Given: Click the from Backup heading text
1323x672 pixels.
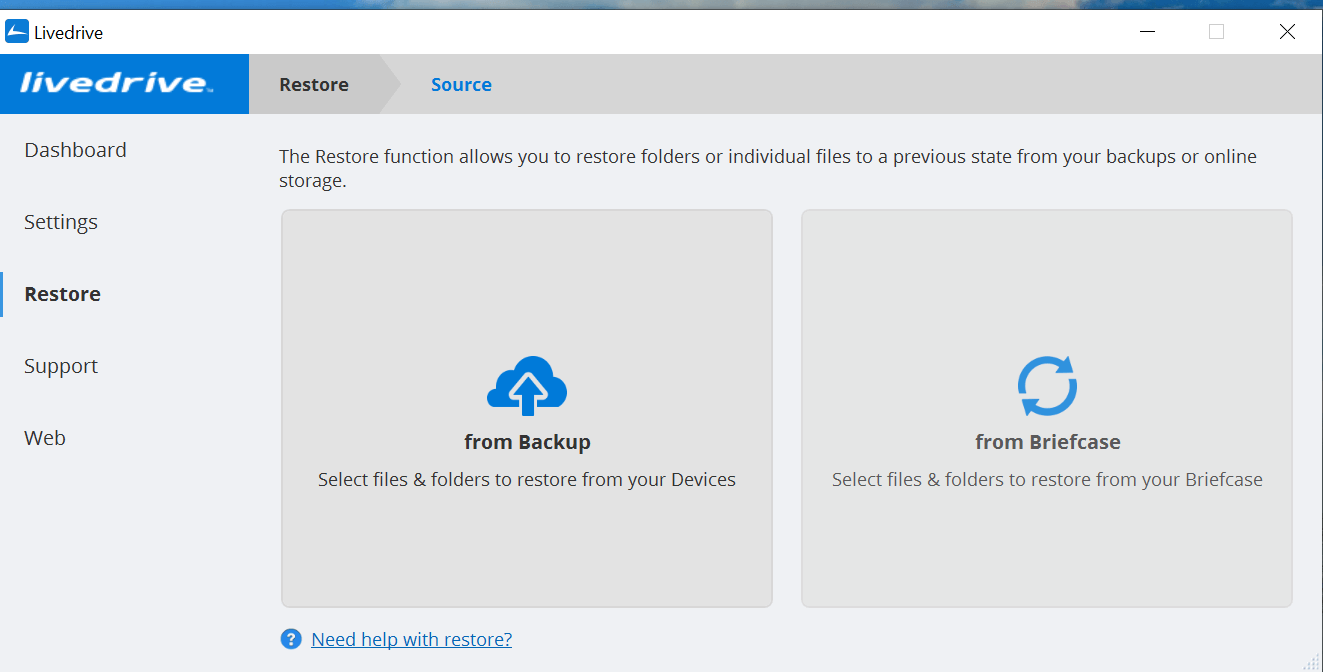Looking at the screenshot, I should (527, 441).
